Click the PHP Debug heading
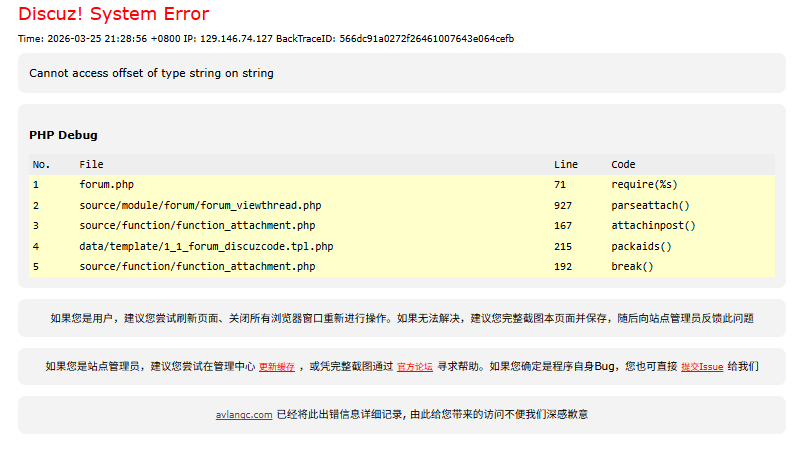 [x=63, y=135]
